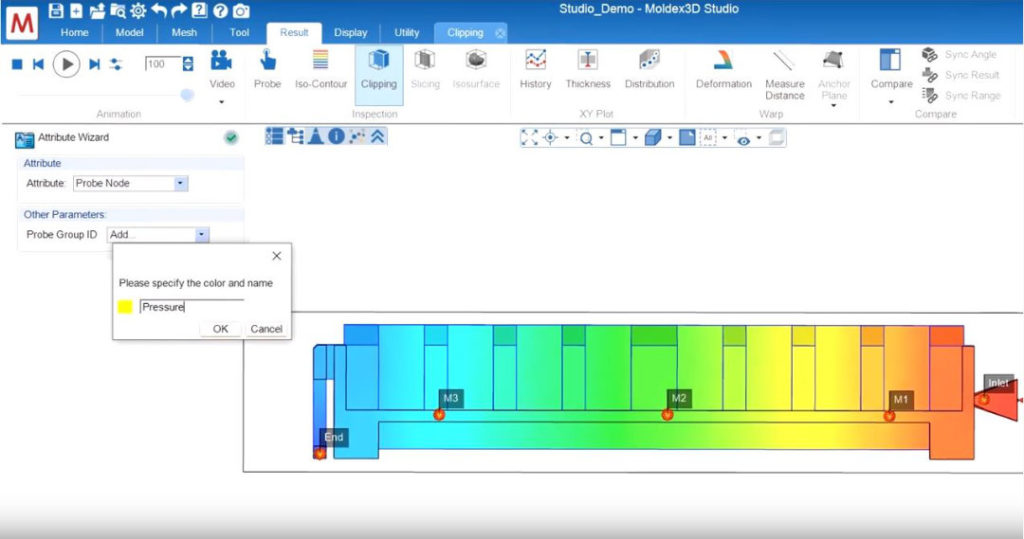Click the fit-to-window view icon

530,138
